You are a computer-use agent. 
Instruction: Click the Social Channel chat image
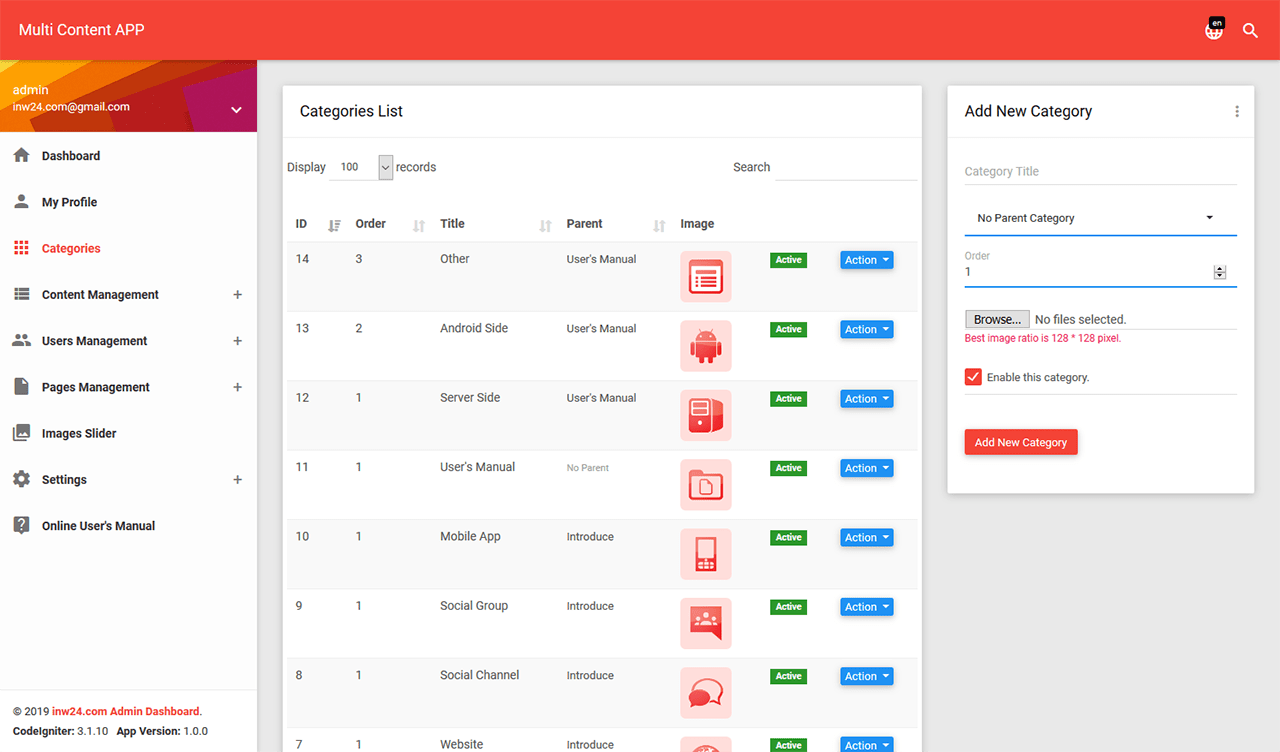tap(706, 693)
